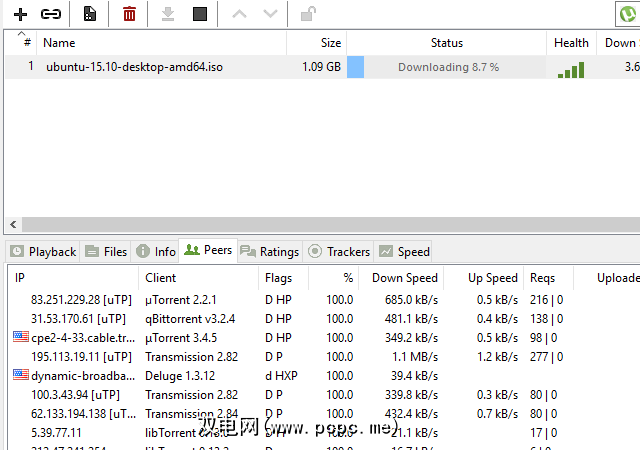Screen dimensions: 640x450
Task: Click µTorrent 2.2.1 client cell
Action: point(180,300)
